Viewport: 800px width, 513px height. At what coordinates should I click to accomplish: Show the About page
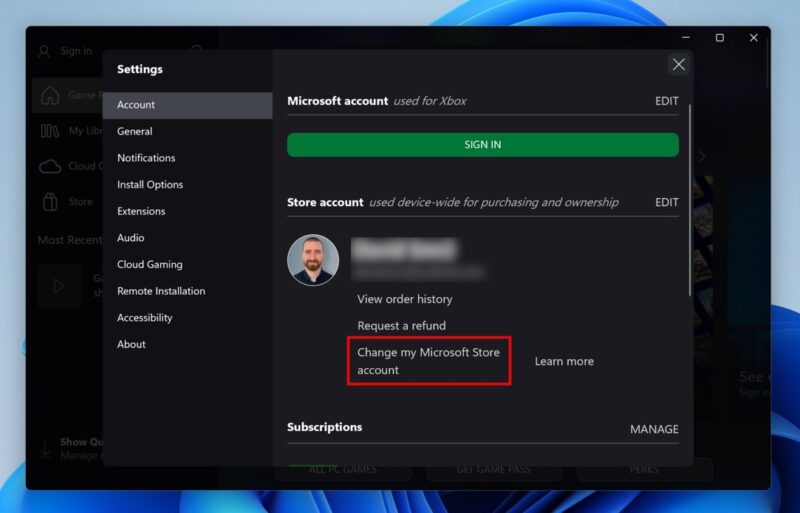point(187,344)
